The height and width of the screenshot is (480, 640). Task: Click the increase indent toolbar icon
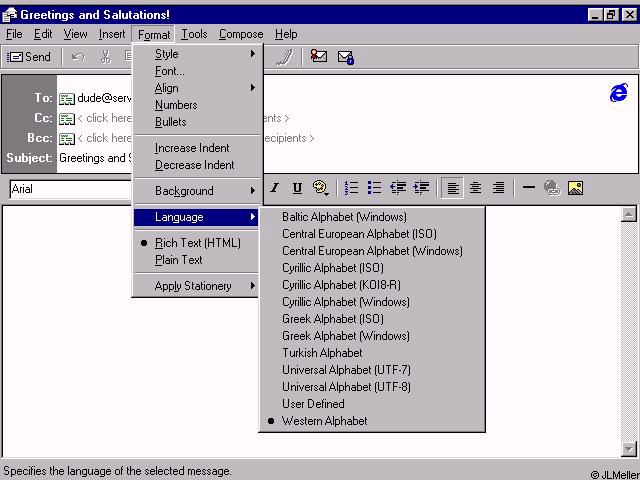coord(421,188)
